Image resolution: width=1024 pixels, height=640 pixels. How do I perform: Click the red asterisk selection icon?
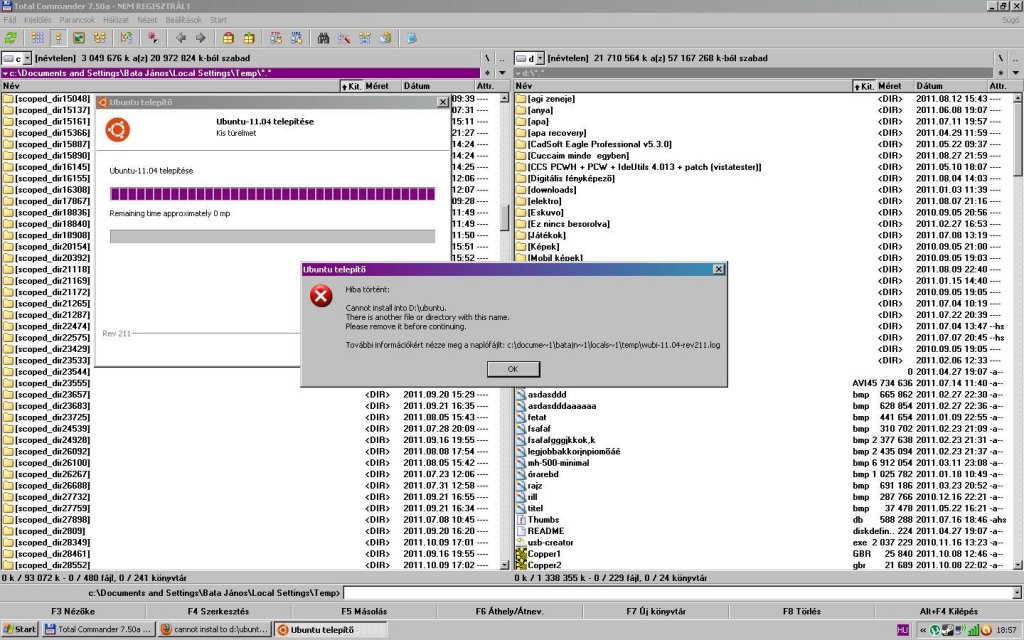[152, 38]
